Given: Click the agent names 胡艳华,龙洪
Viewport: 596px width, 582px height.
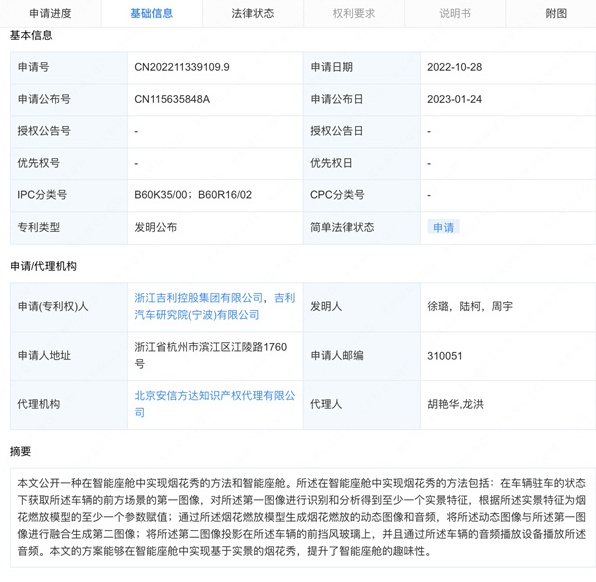Looking at the screenshot, I should tap(455, 404).
